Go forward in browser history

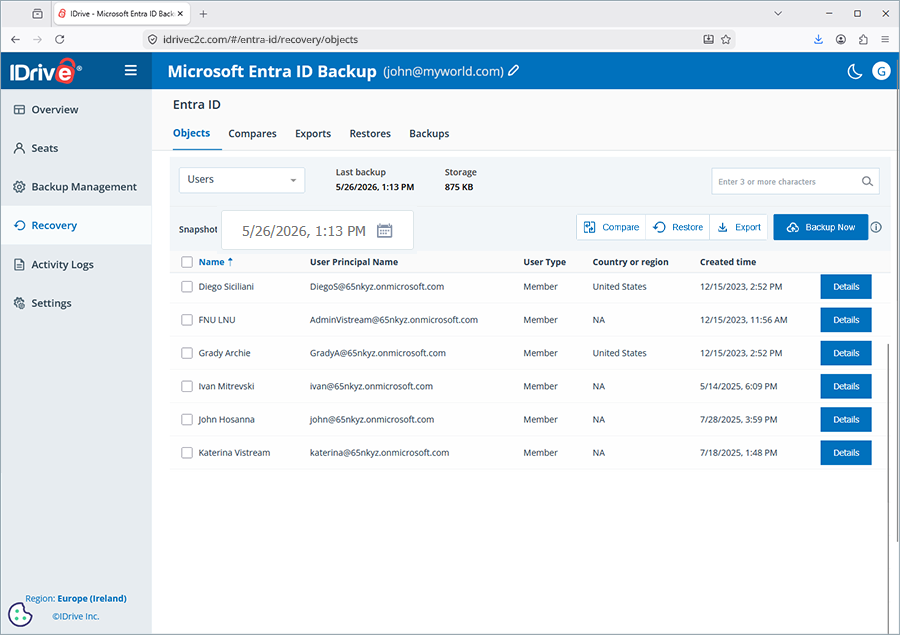click(x=37, y=40)
